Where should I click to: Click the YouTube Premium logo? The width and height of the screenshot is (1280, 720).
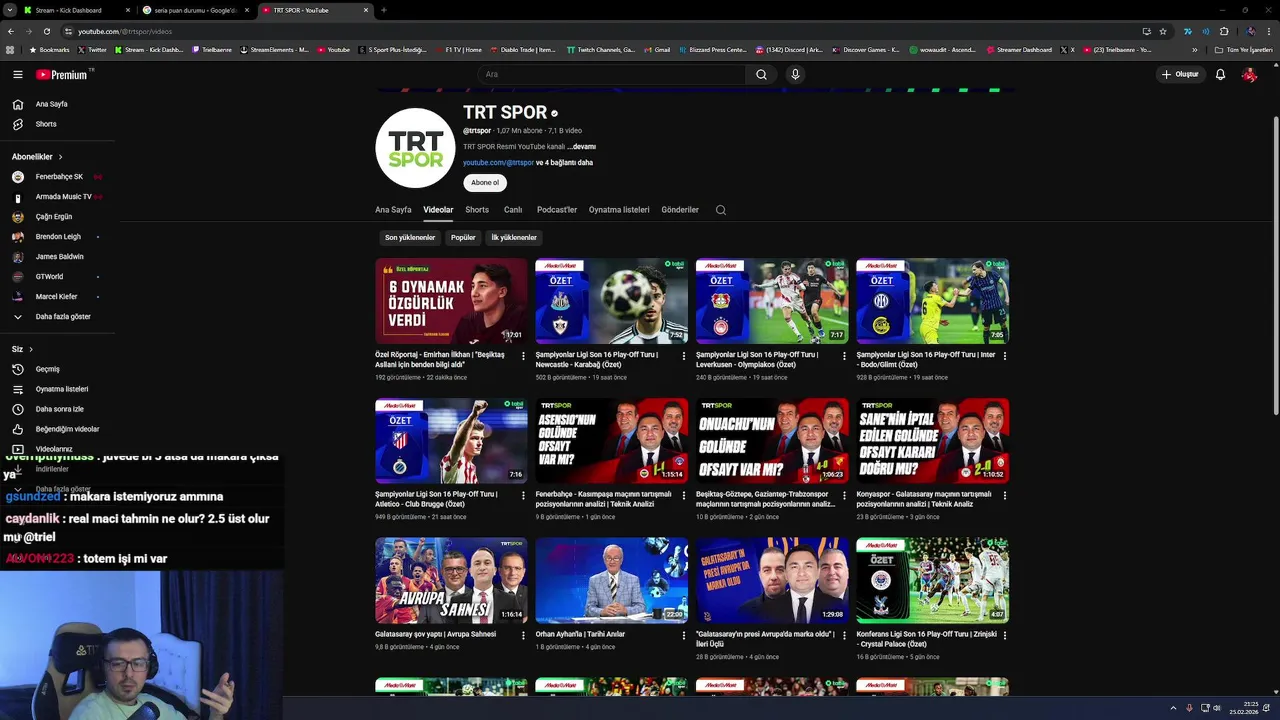[x=62, y=74]
